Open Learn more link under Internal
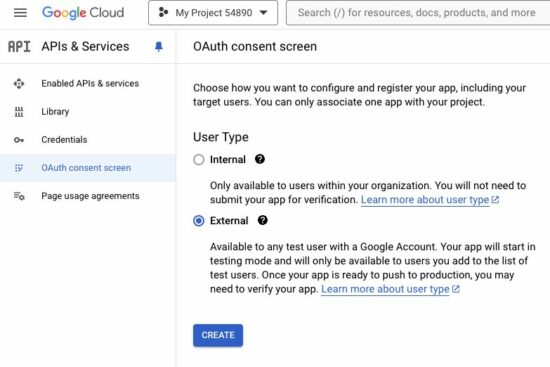Screen dimensions: 550x367 [425, 200]
